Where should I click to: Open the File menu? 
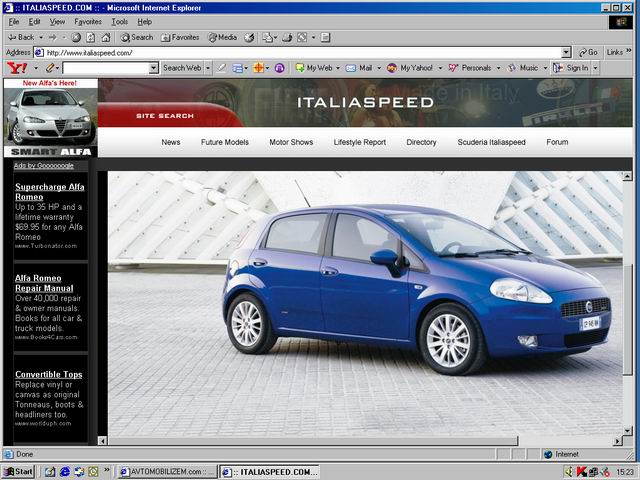click(x=14, y=22)
